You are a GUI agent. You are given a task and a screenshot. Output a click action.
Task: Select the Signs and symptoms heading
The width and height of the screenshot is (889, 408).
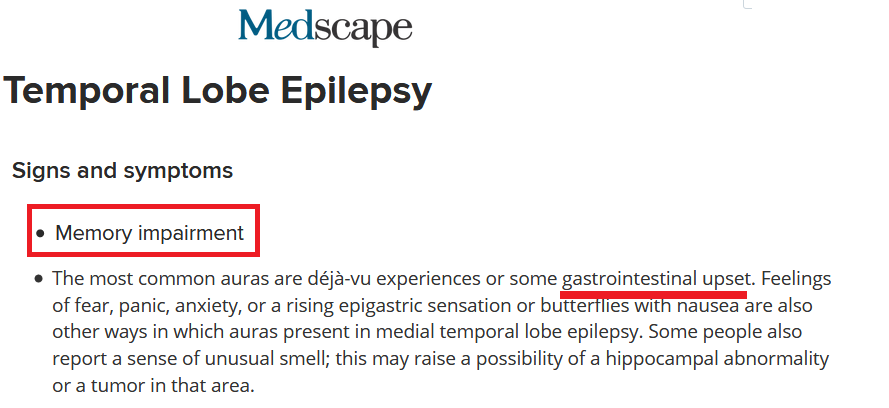click(122, 171)
